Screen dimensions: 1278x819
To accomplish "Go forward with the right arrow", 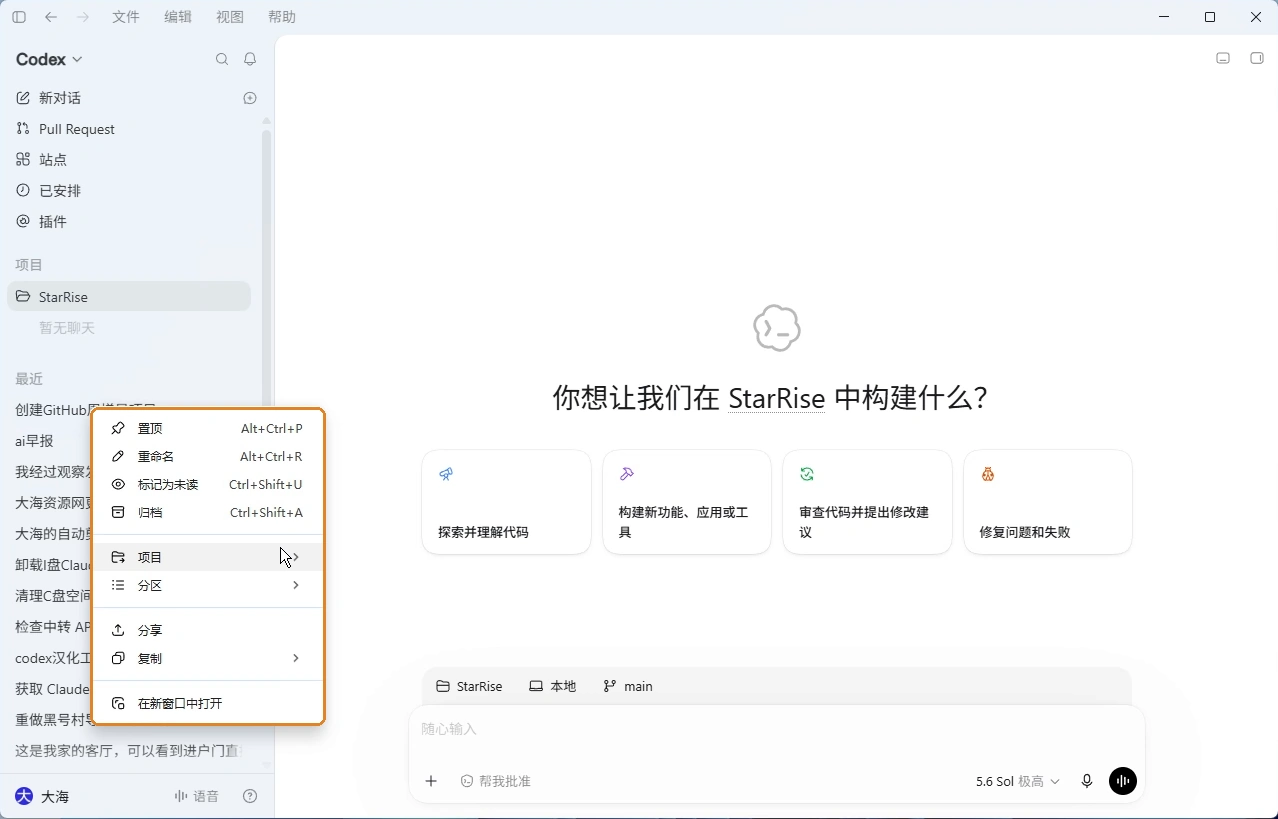I will pyautogui.click(x=83, y=17).
